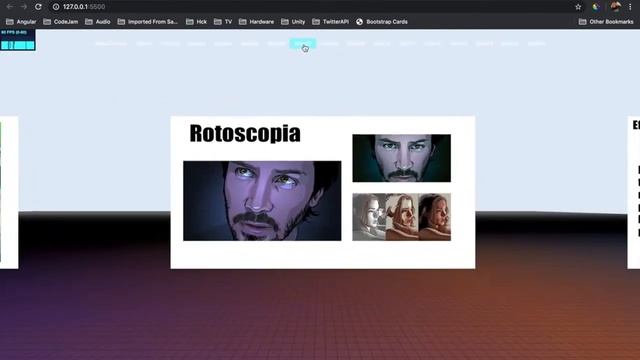Viewport: 640px width, 360px height.
Task: Click the dark green face image on the slide
Action: coord(402,158)
